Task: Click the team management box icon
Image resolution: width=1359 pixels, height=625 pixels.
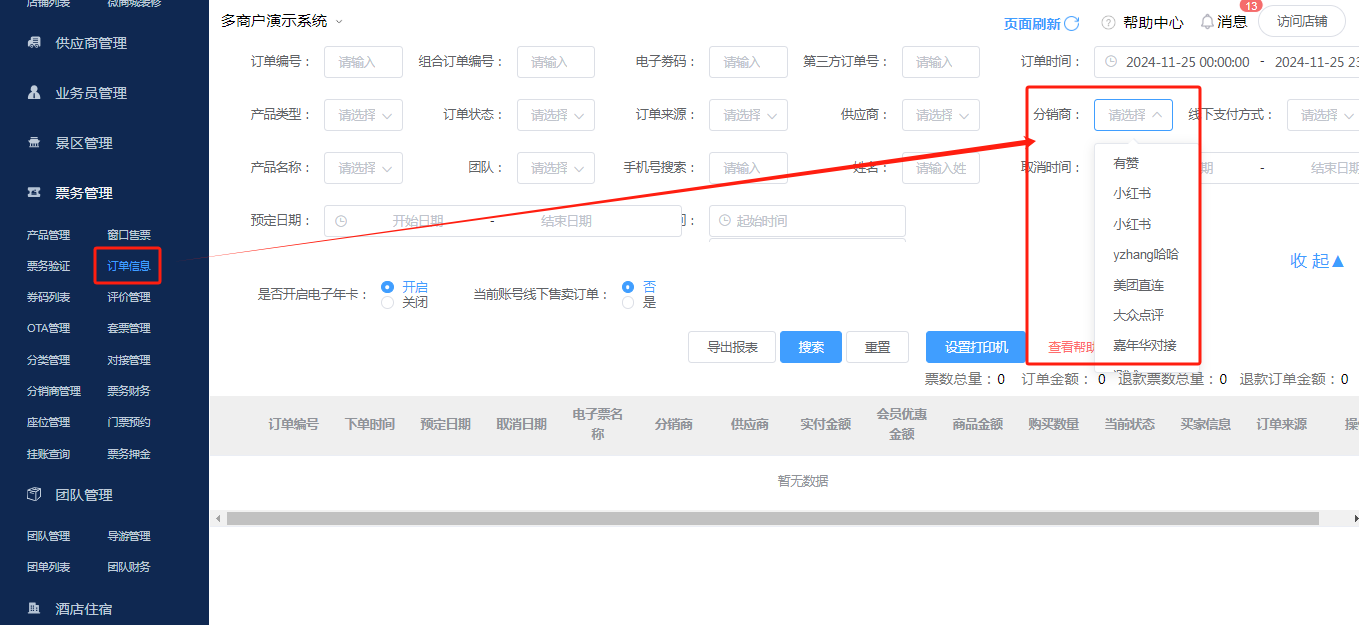Action: (x=34, y=495)
